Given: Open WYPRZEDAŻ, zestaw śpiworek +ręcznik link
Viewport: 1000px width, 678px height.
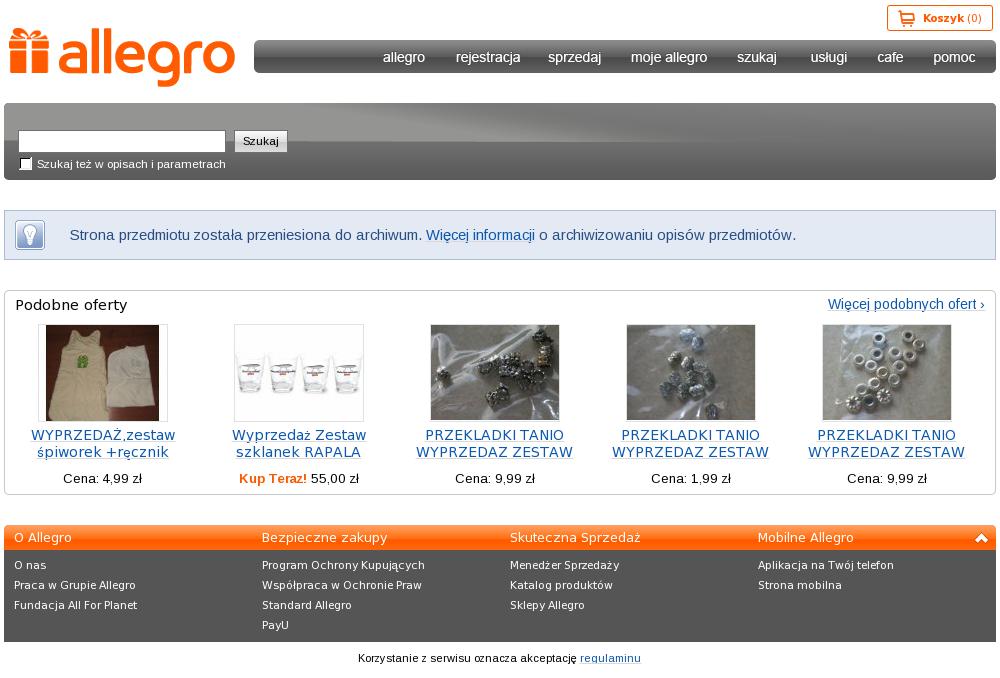Looking at the screenshot, I should tap(103, 443).
